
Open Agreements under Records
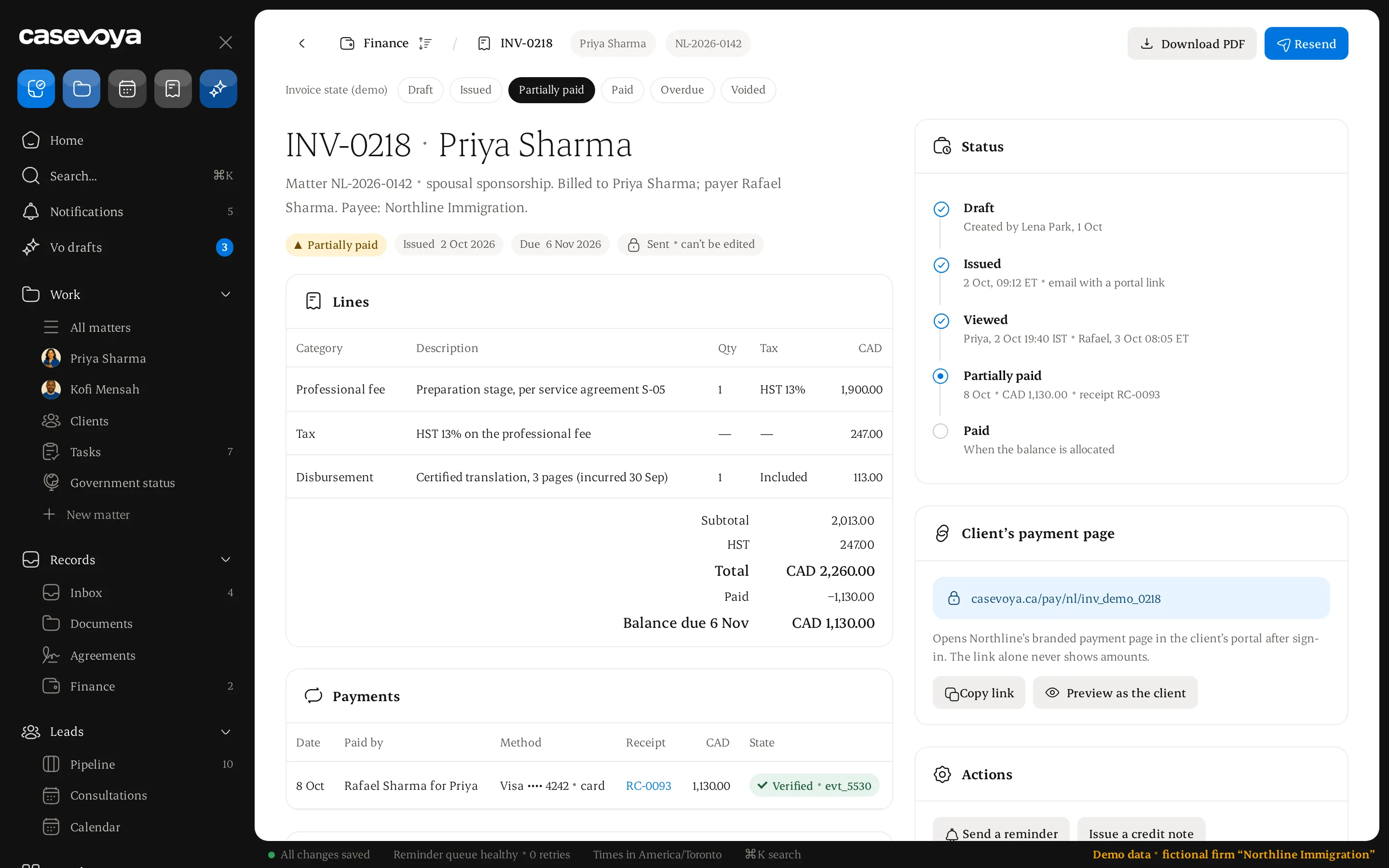pyautogui.click(x=138, y=655)
